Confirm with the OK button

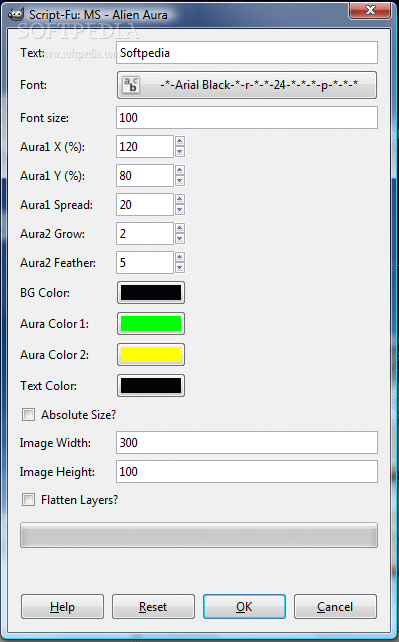pyautogui.click(x=244, y=606)
